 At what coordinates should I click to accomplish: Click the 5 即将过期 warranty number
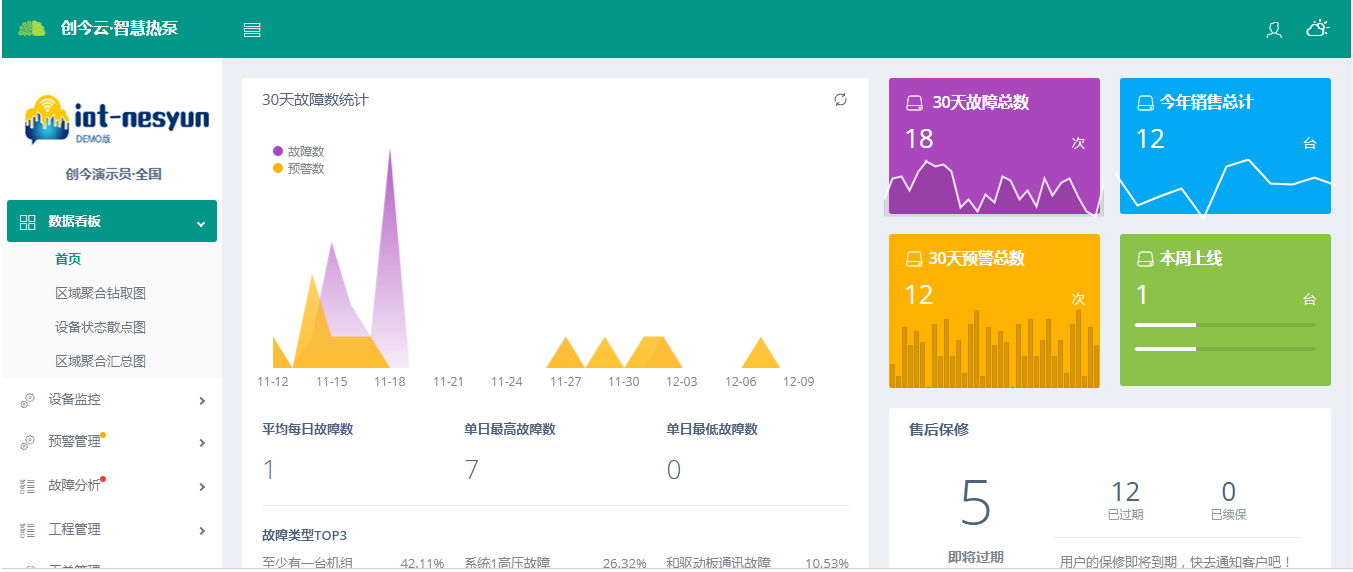pos(975,501)
